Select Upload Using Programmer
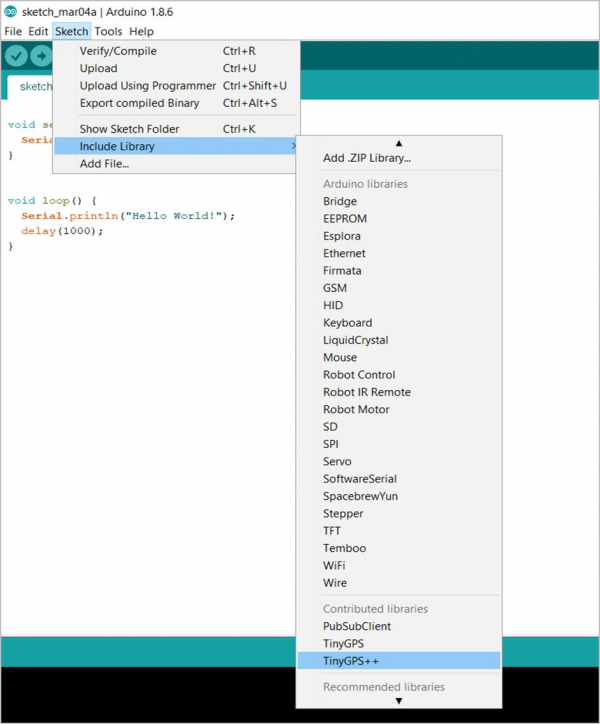Screen dimensions: 600x724 coord(176,86)
